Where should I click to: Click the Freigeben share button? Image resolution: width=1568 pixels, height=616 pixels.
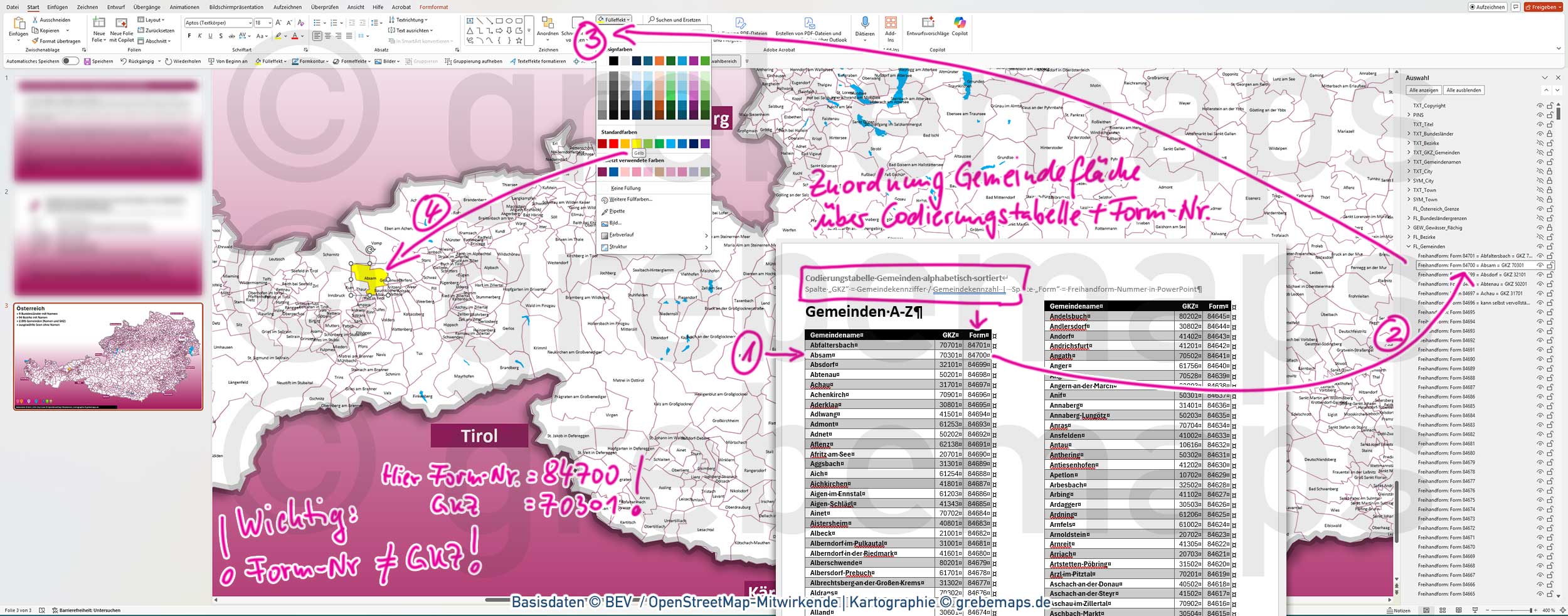click(x=1542, y=7)
